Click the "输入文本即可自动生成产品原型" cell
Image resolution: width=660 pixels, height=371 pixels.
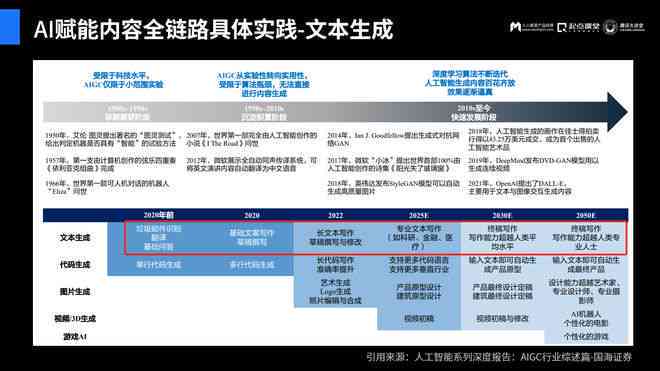click(502, 264)
